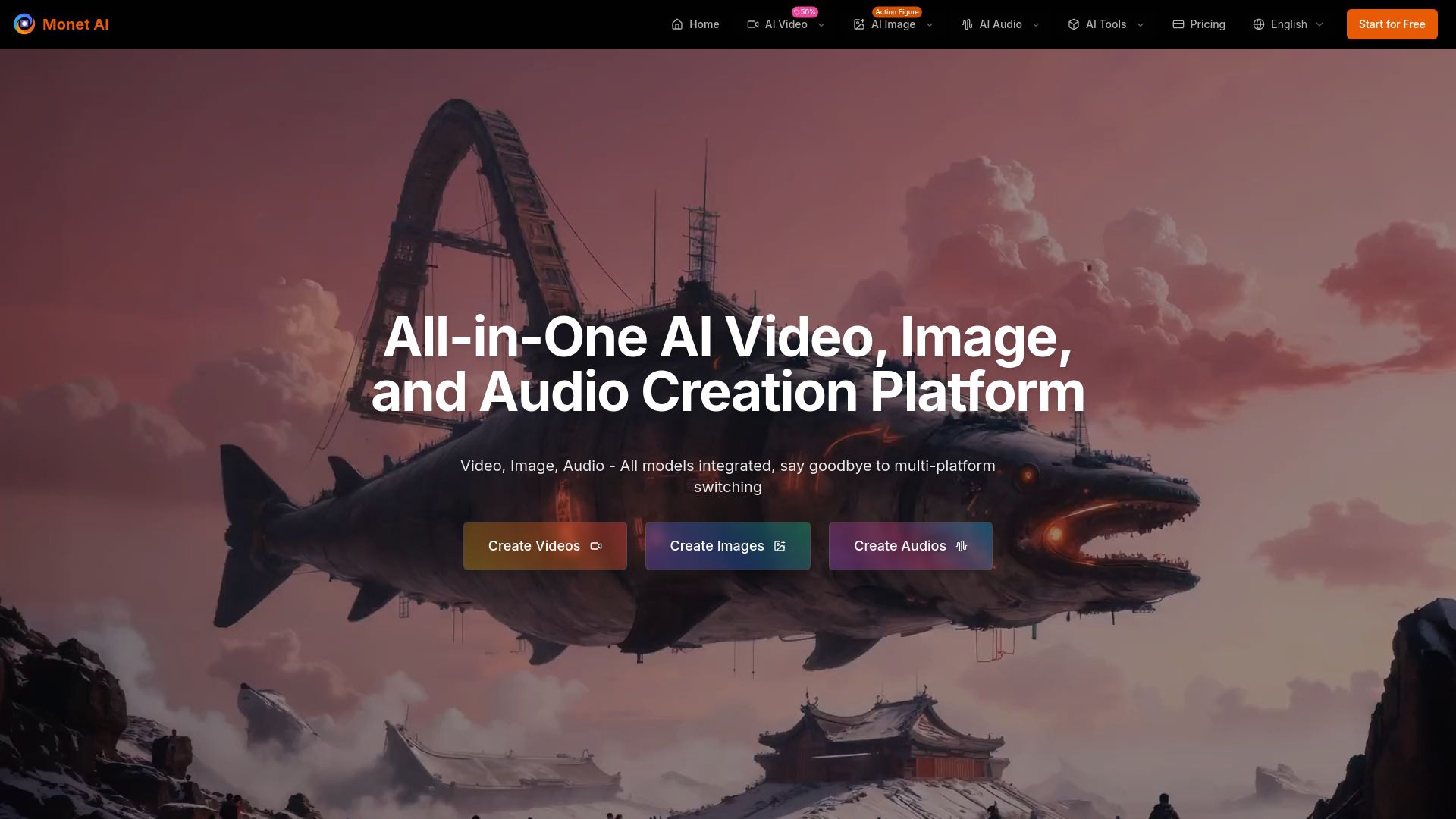Click the AI Audio waveform icon
1456x819 pixels.
968,24
